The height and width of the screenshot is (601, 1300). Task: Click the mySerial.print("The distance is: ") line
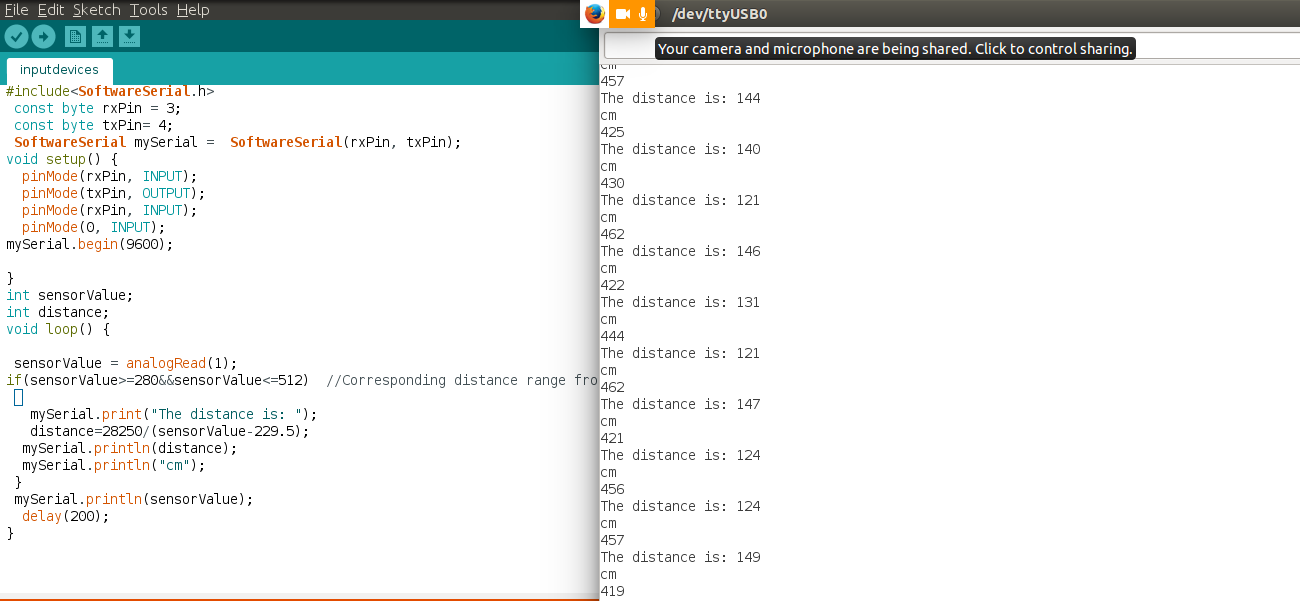coord(173,414)
